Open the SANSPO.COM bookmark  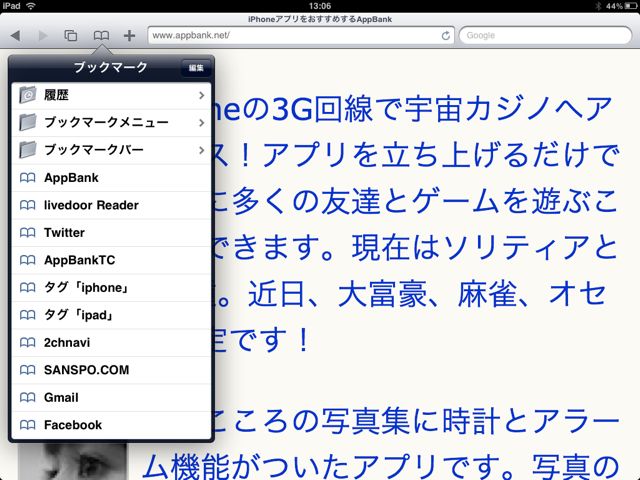(111, 370)
